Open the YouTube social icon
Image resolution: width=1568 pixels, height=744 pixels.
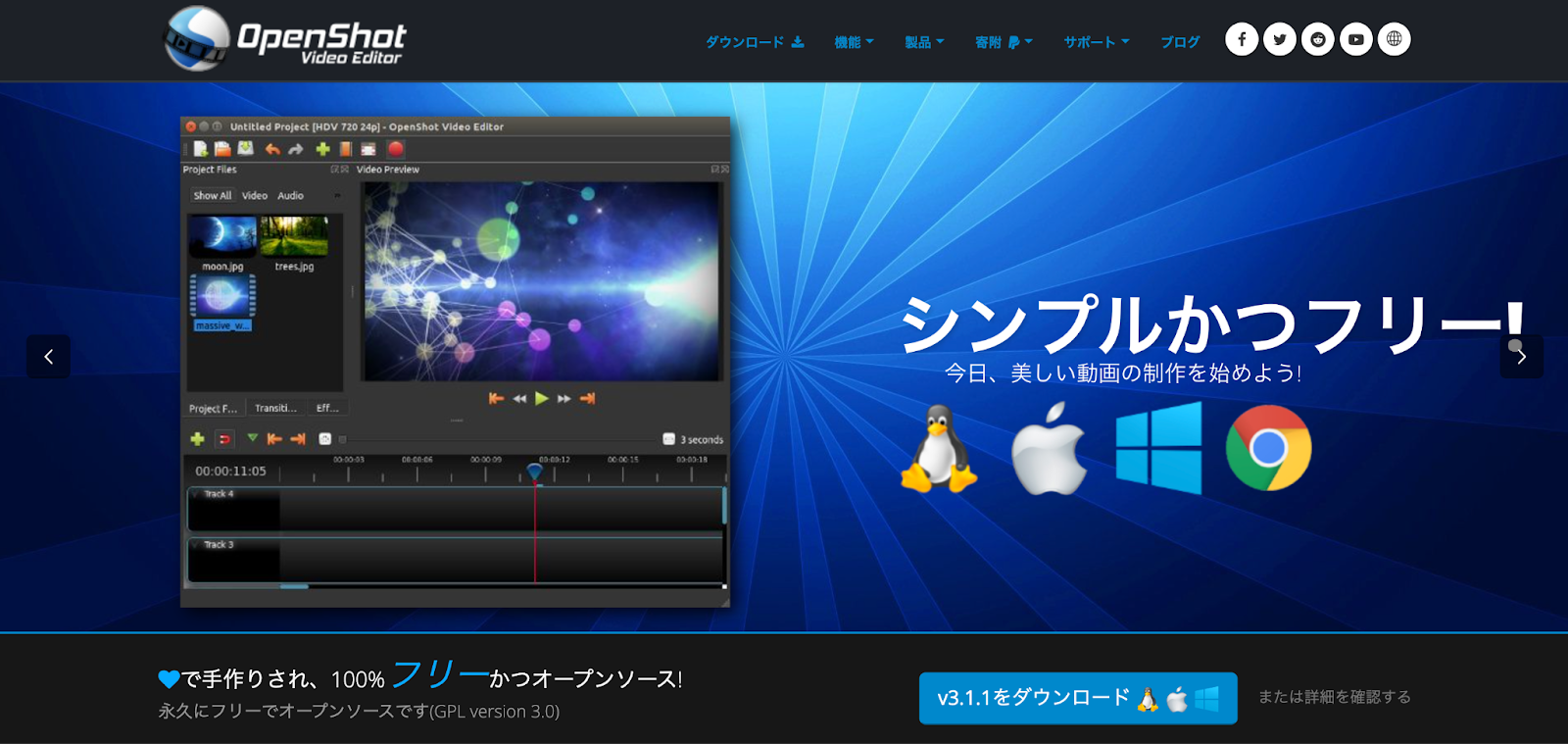pyautogui.click(x=1356, y=39)
